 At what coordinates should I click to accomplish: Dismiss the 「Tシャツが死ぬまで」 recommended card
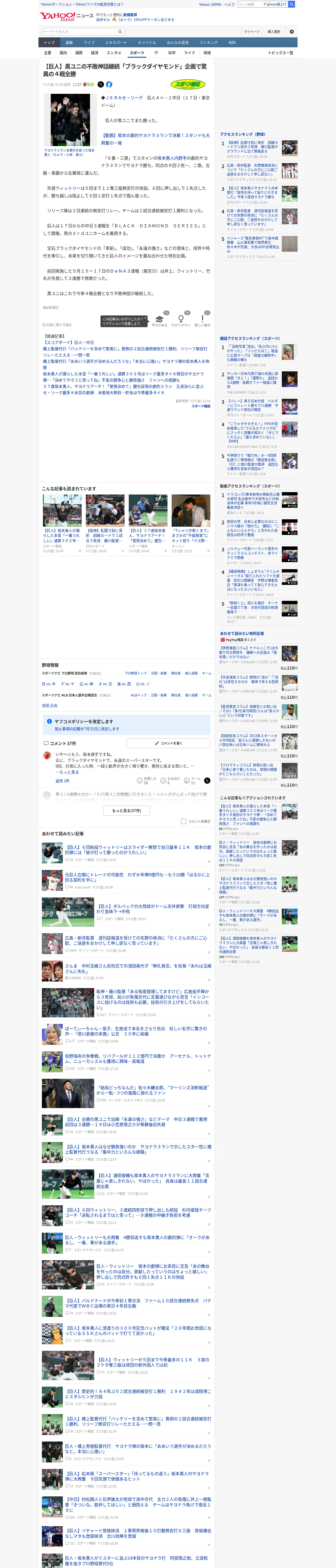tap(208, 551)
